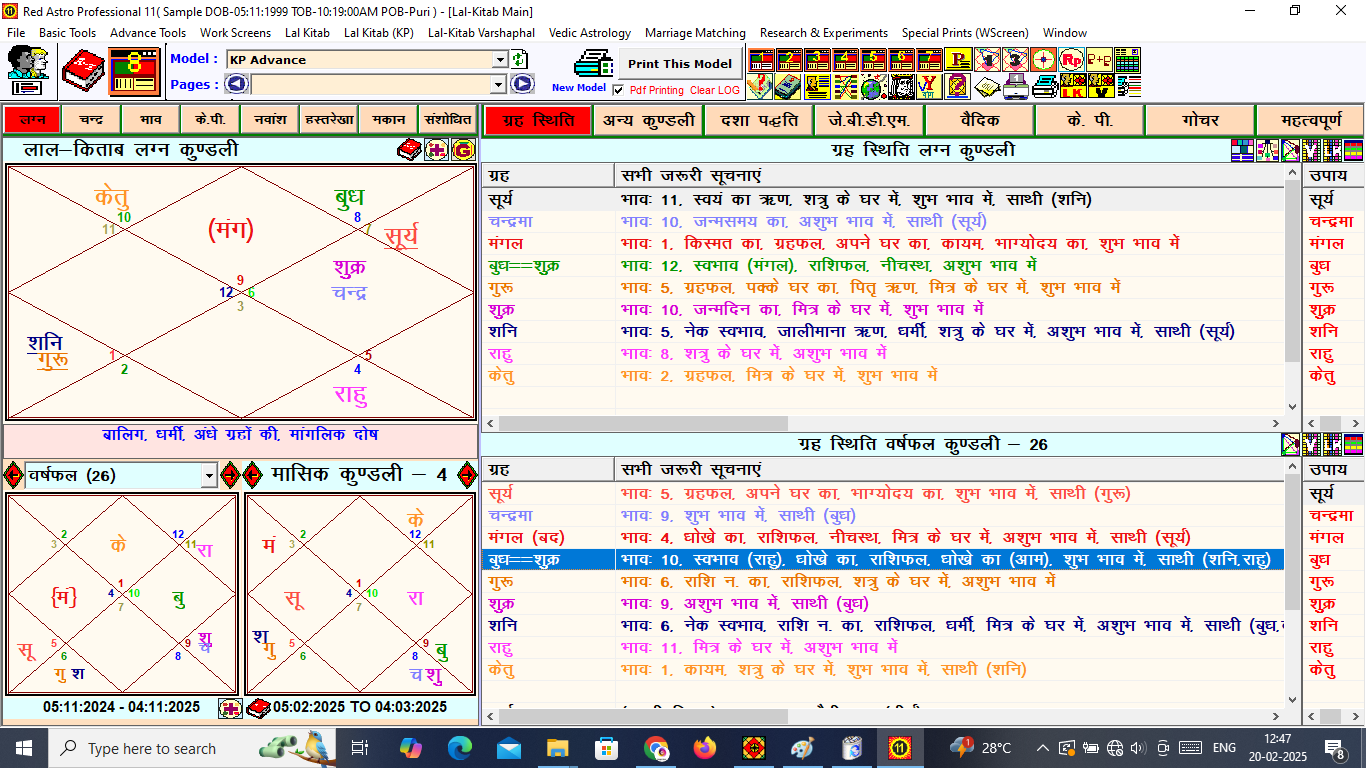Click the playing card king icon
This screenshot has width=1366, height=768.
901,86
